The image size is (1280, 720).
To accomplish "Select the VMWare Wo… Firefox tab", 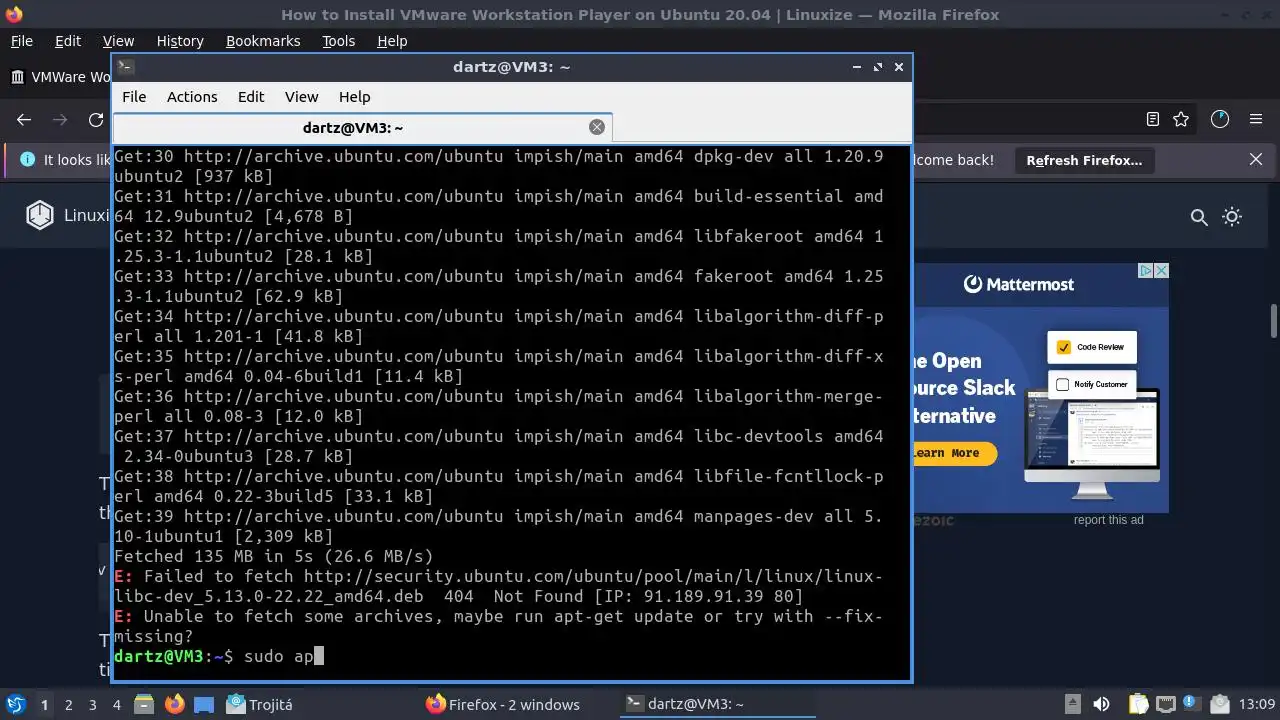I will 60,77.
